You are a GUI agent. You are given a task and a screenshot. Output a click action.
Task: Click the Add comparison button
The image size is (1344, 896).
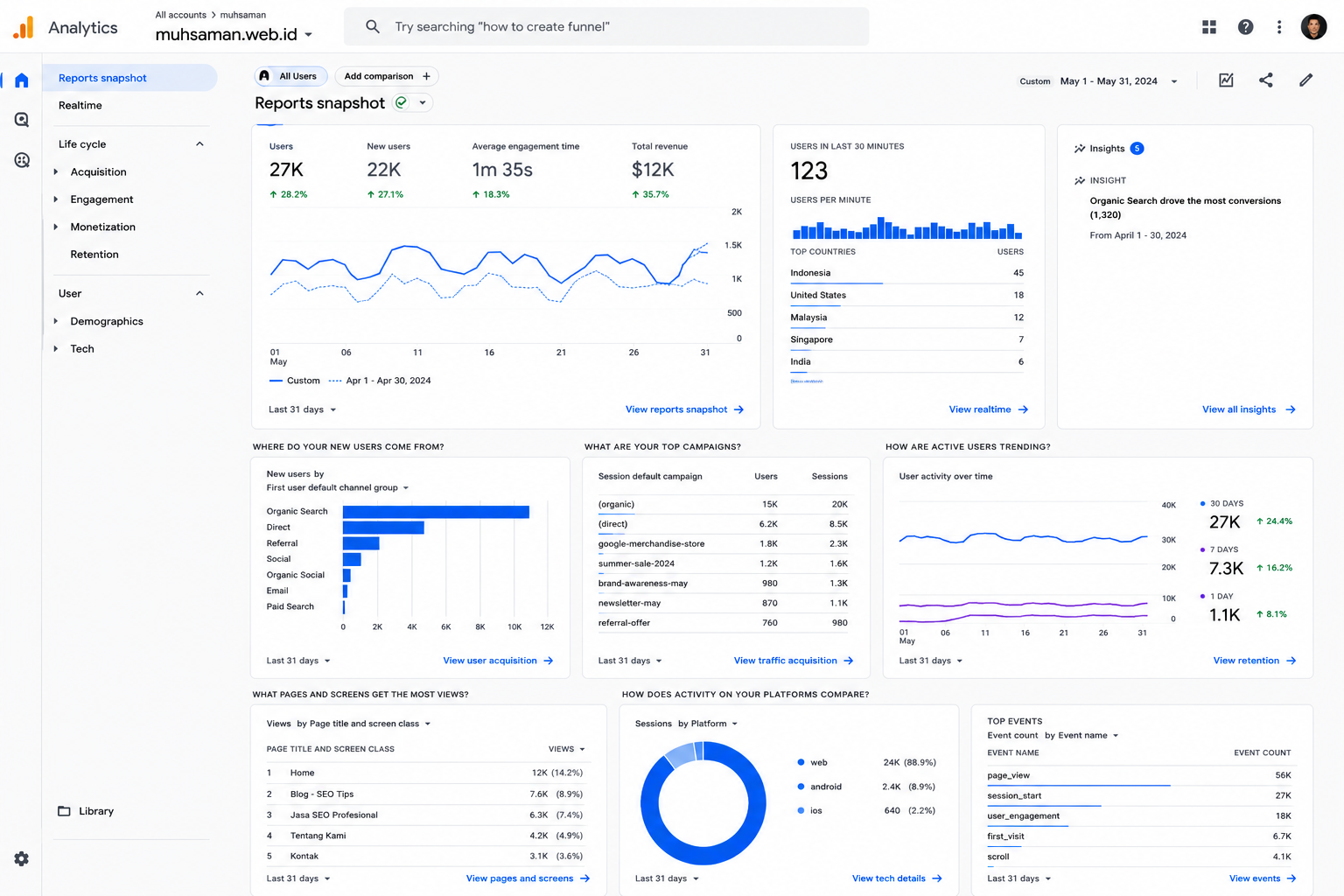click(x=387, y=76)
